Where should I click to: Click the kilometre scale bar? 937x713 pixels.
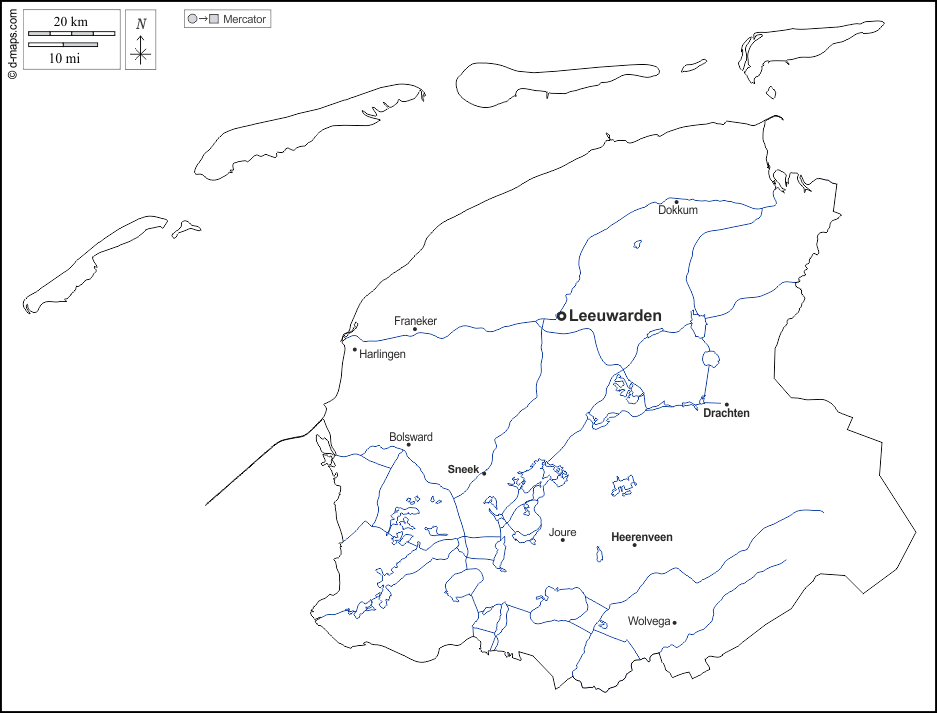click(72, 33)
